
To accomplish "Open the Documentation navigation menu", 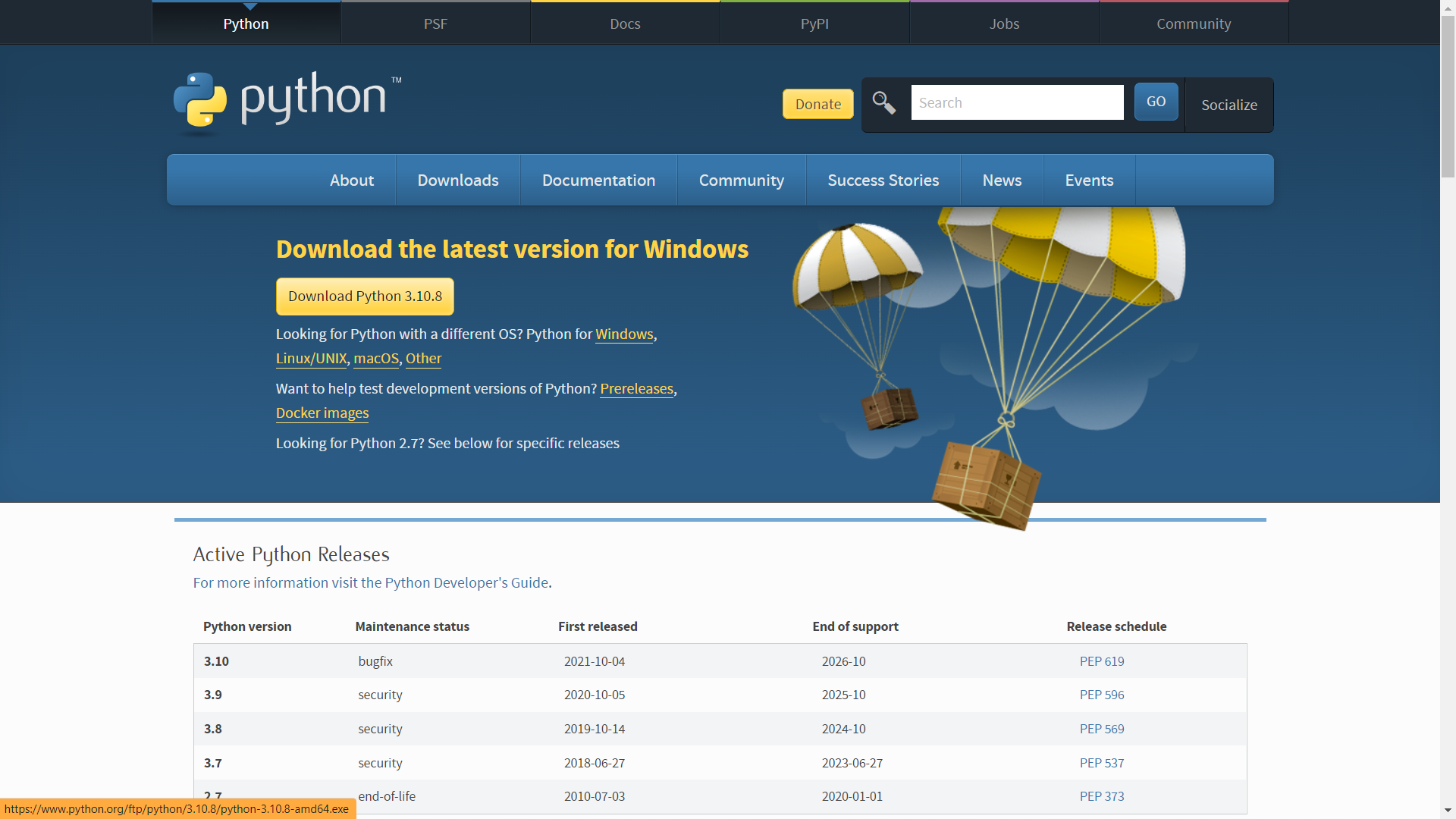I will (598, 180).
